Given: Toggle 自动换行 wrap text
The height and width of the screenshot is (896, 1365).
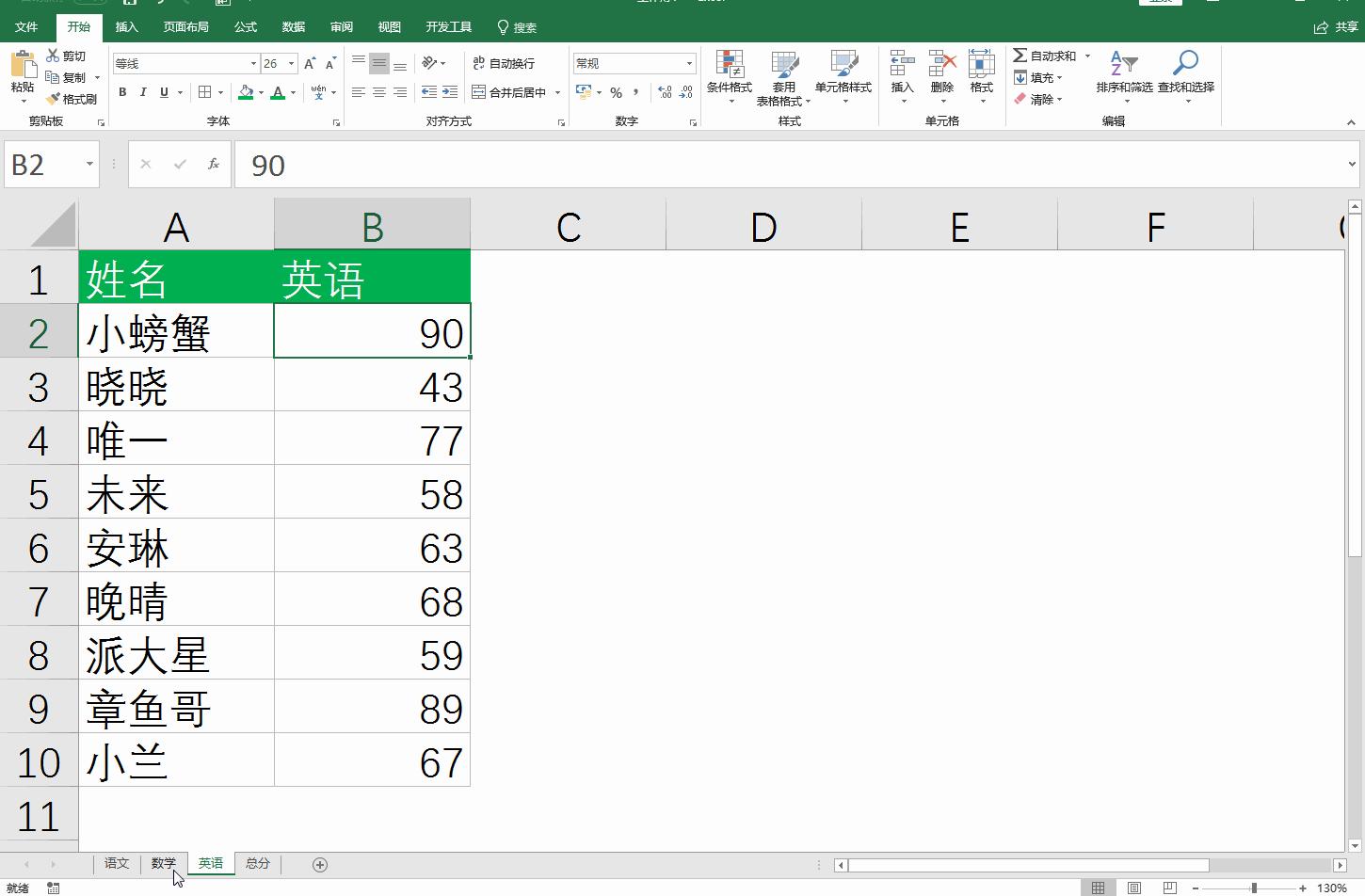Looking at the screenshot, I should 506,62.
